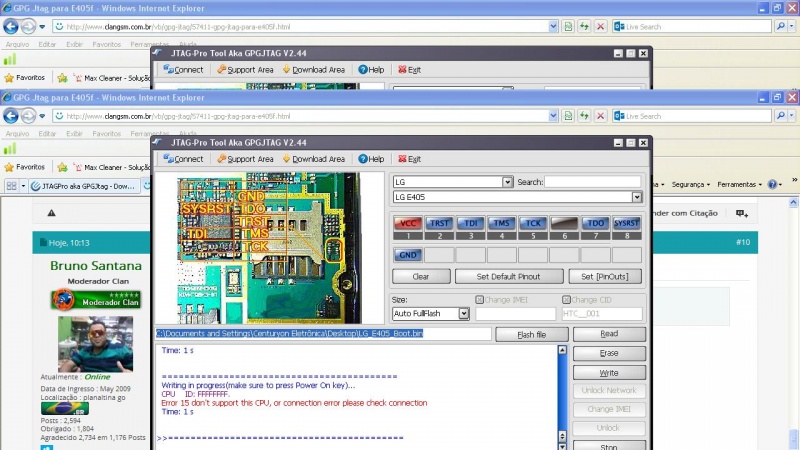Screen dimensions: 800x450
Task: Click the Favoritos star button in the front IE window
Action: [x=24, y=167]
